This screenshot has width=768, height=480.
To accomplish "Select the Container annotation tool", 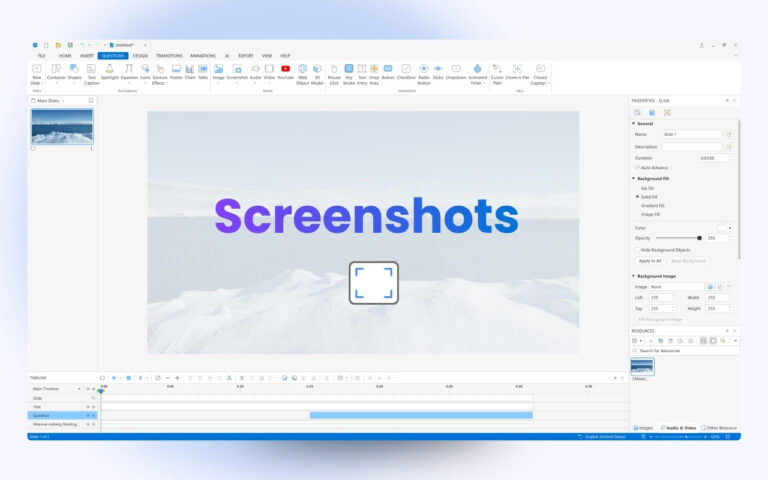I will (x=56, y=72).
